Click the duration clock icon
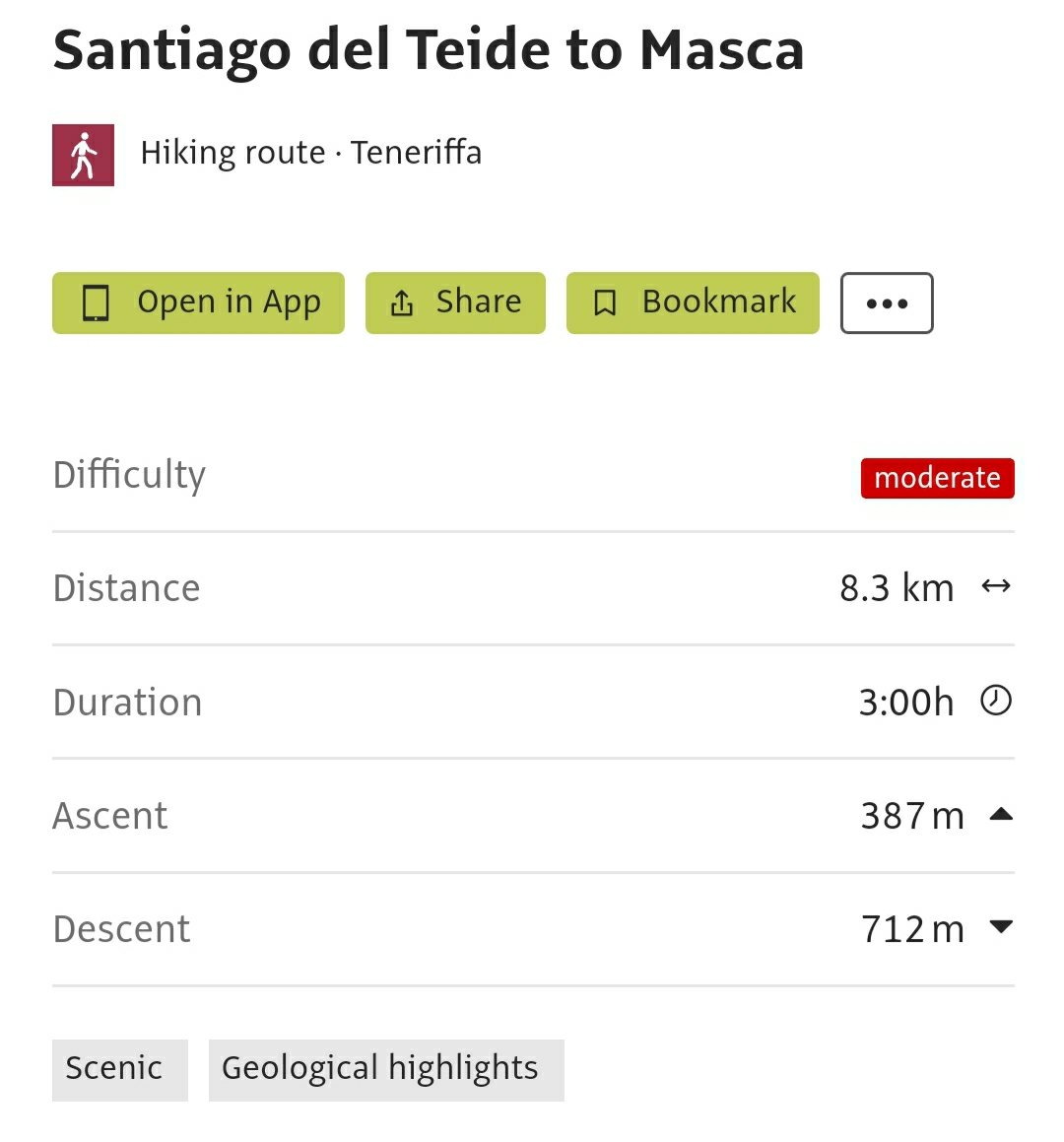This screenshot has height=1142, width=1064. (x=996, y=701)
